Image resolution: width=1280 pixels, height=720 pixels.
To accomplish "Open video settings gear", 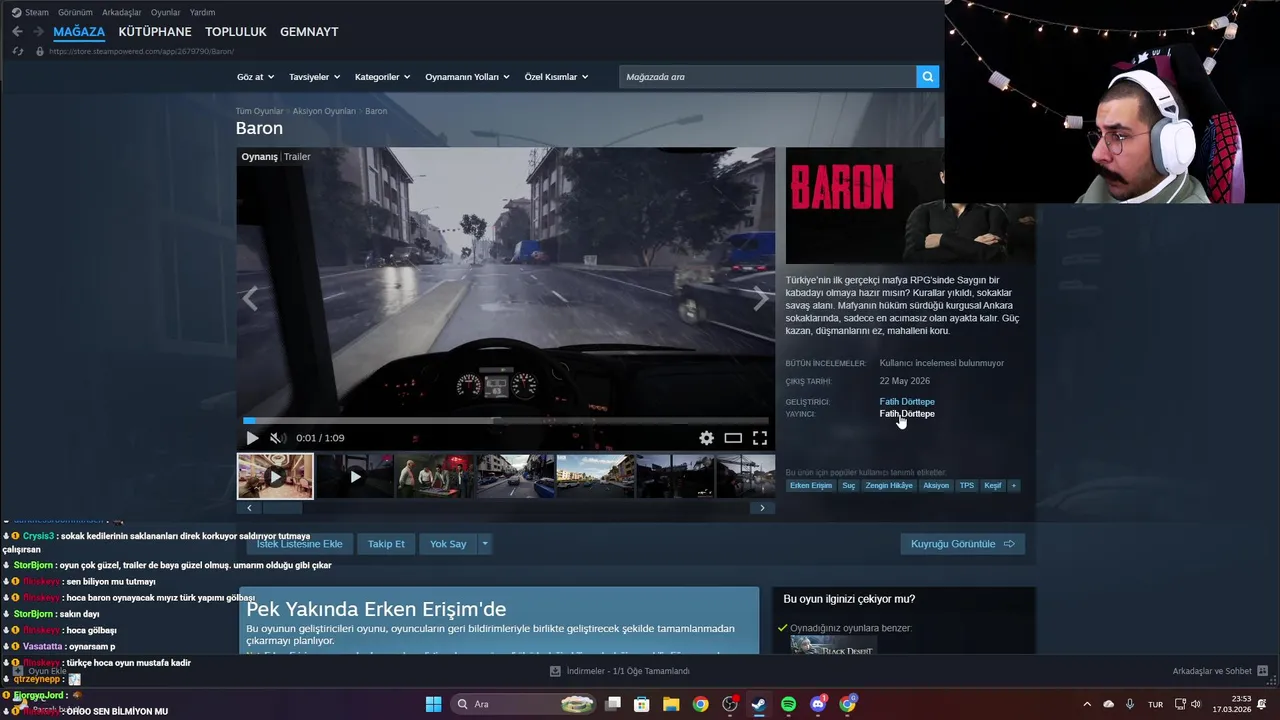I will click(x=706, y=438).
